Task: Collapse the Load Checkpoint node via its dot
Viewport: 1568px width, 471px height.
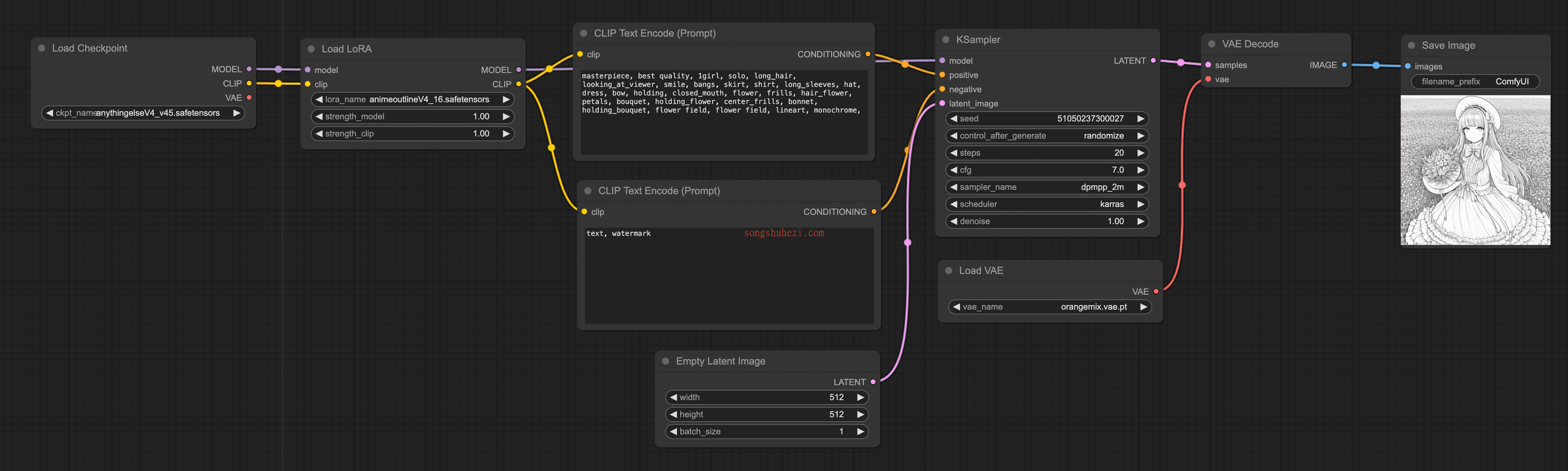Action: 42,48
